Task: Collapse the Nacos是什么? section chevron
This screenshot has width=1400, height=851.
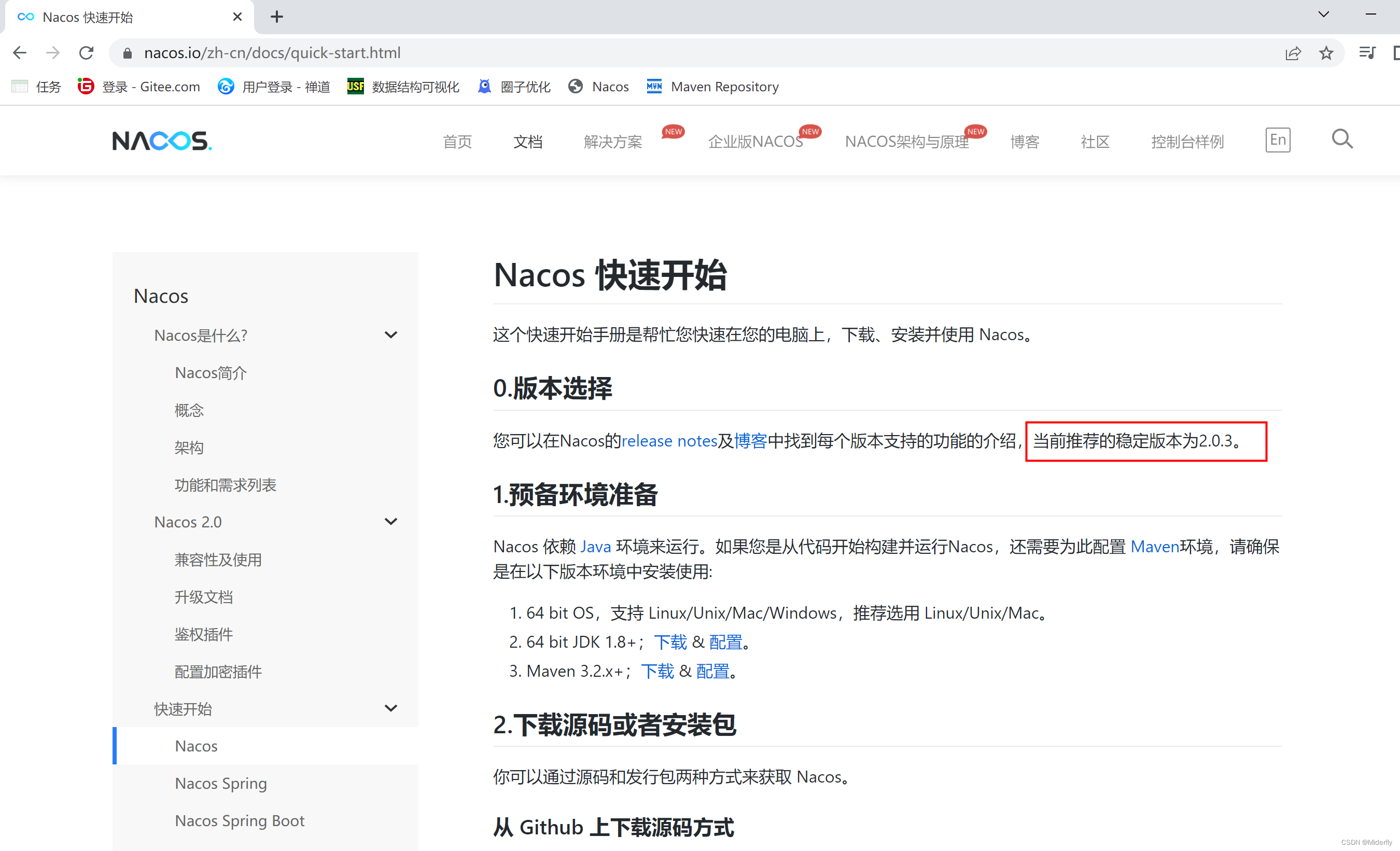Action: point(391,334)
